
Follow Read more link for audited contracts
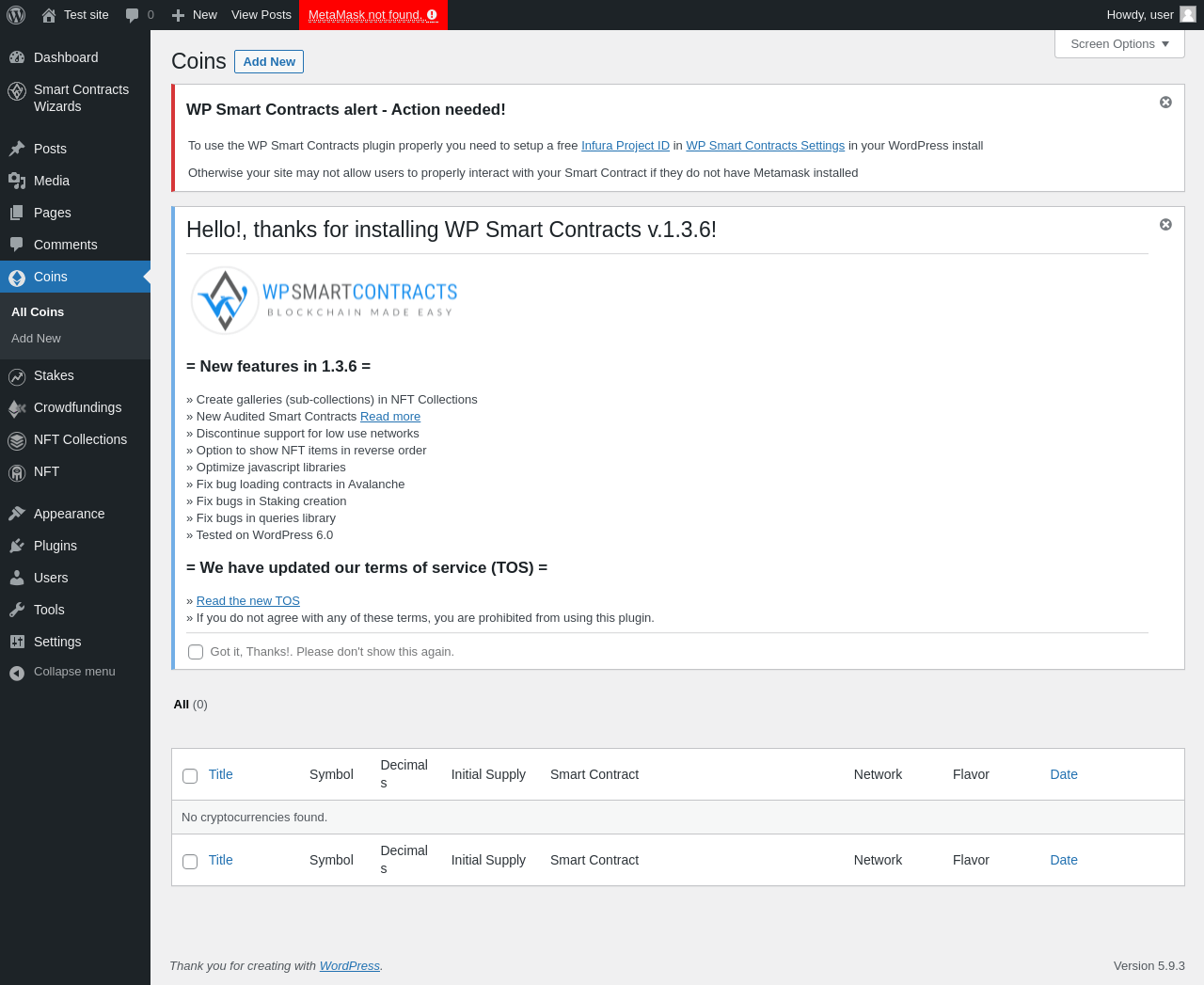point(390,417)
